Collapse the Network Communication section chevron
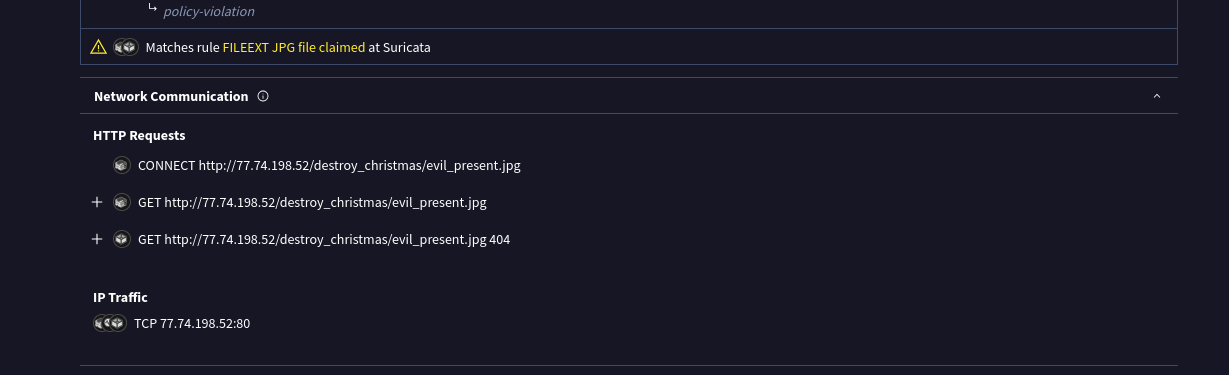The image size is (1229, 375). (1157, 97)
